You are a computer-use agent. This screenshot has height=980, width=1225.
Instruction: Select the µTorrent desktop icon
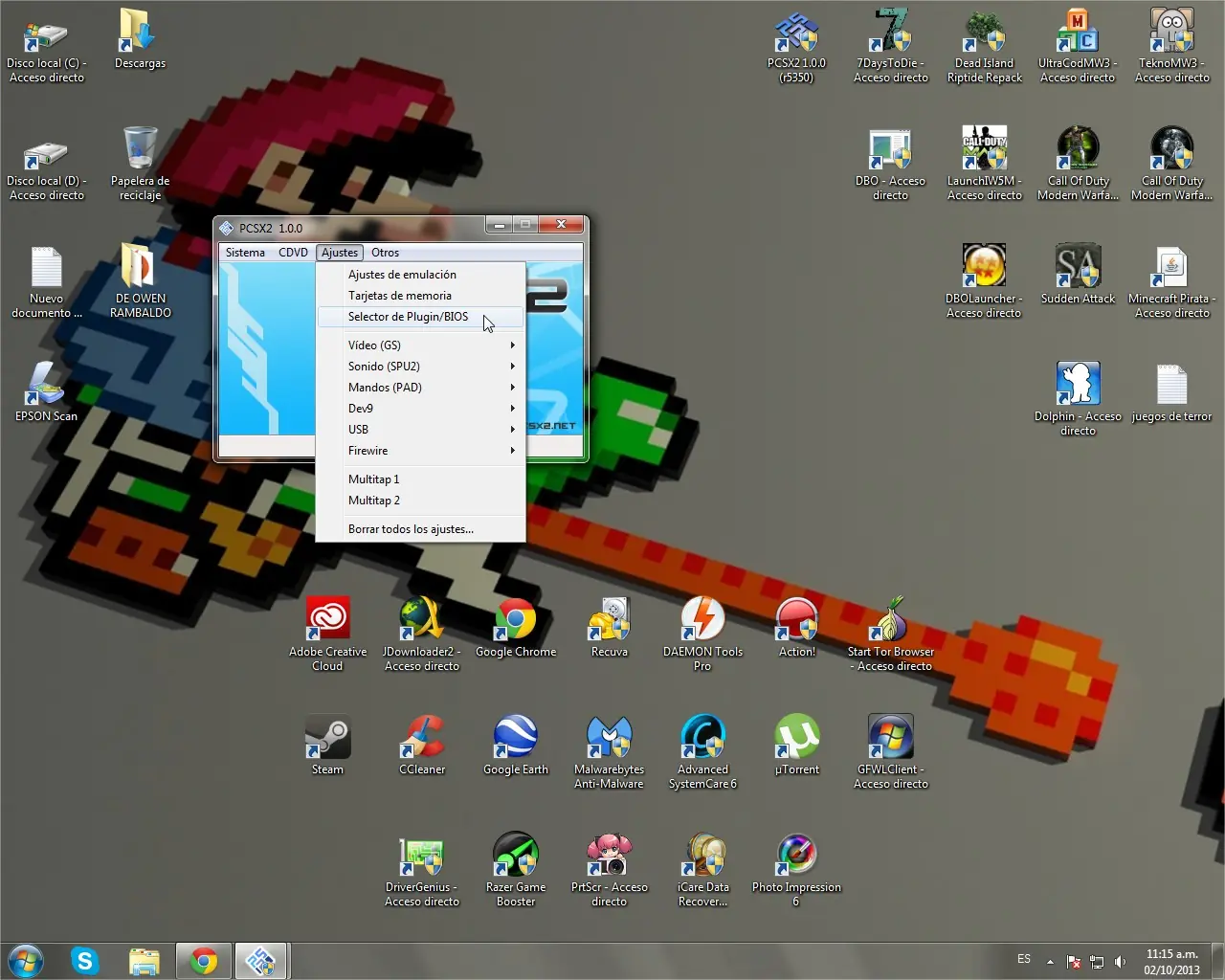tap(797, 746)
